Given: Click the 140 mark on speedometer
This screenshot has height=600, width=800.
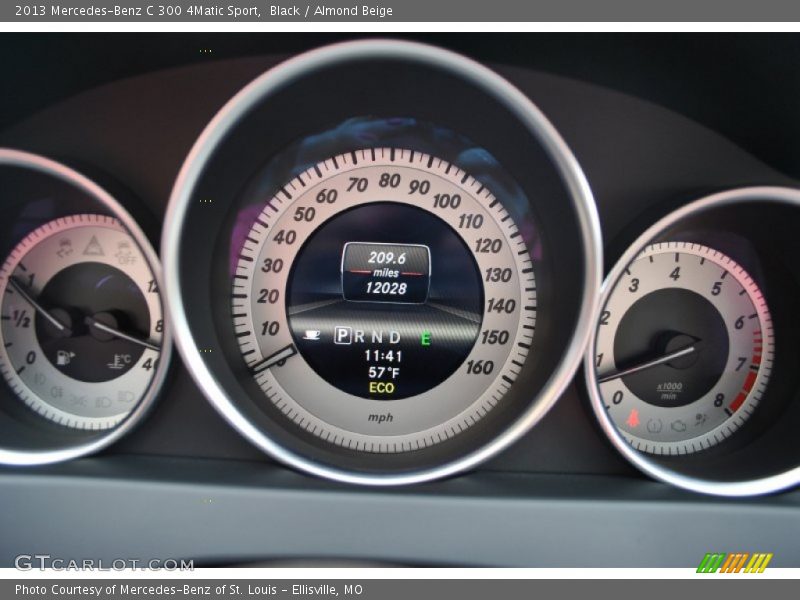Looking at the screenshot, I should point(501,306).
